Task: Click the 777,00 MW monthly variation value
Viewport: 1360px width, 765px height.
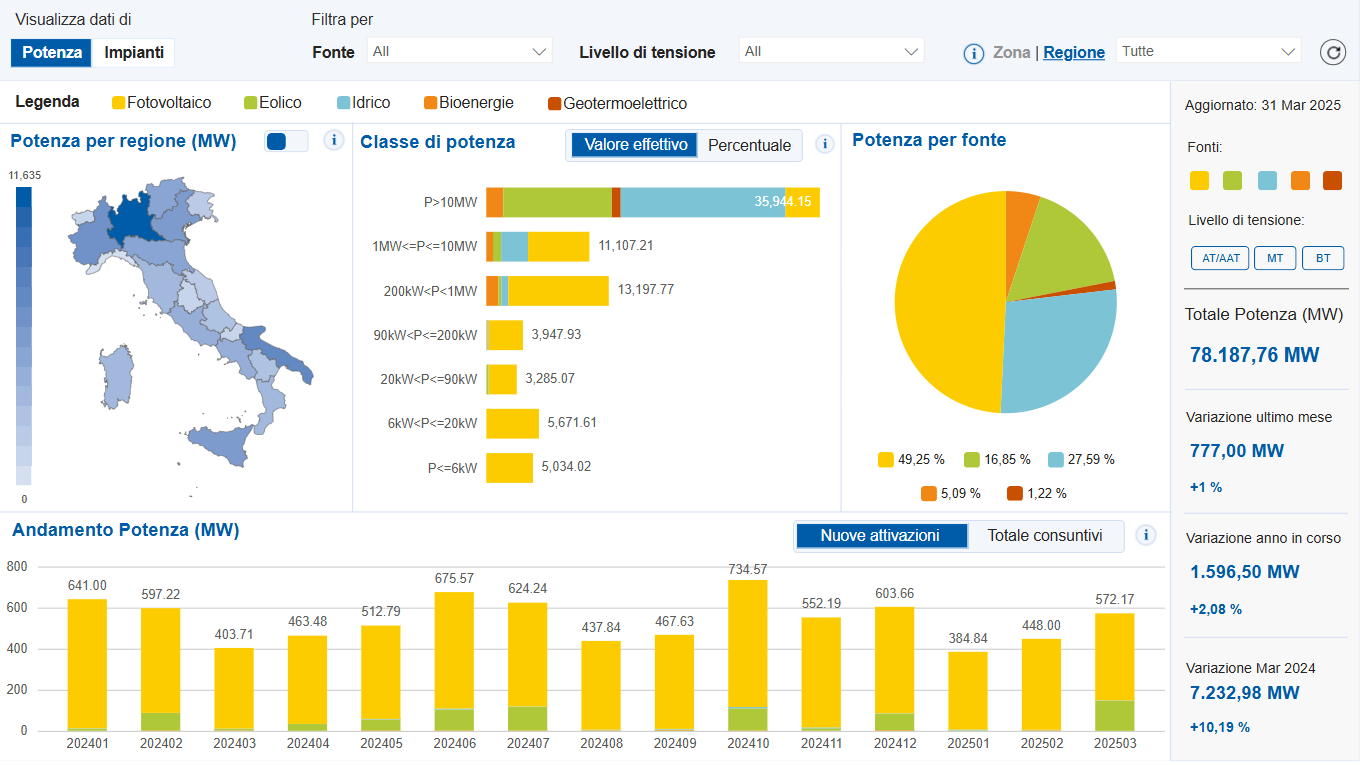Action: click(1236, 451)
